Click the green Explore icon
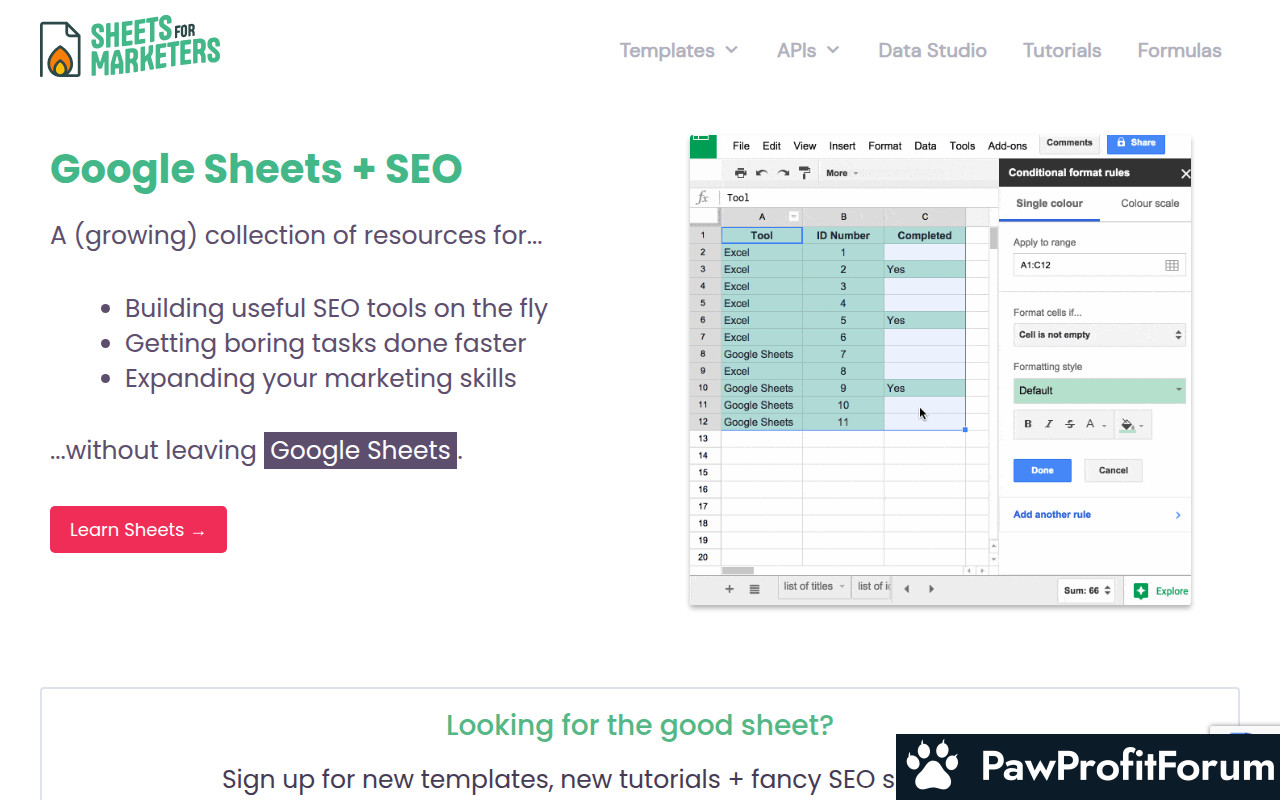 (1141, 591)
